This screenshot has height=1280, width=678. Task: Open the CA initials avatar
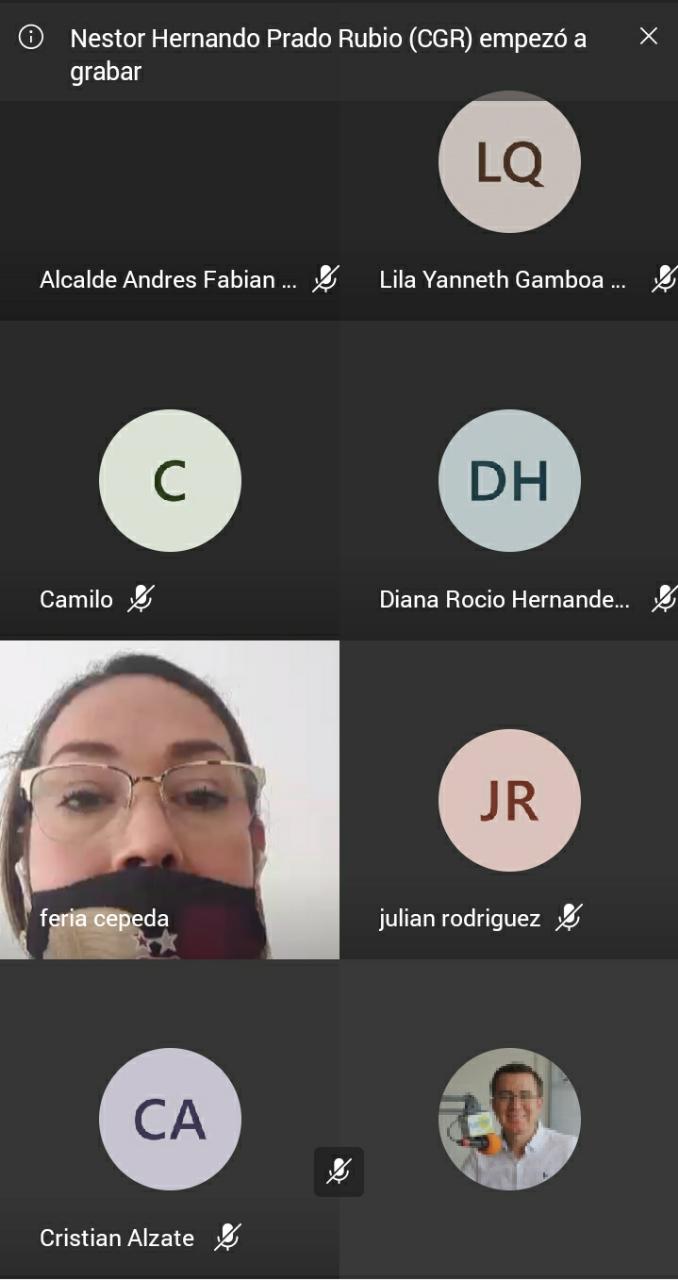click(170, 1119)
